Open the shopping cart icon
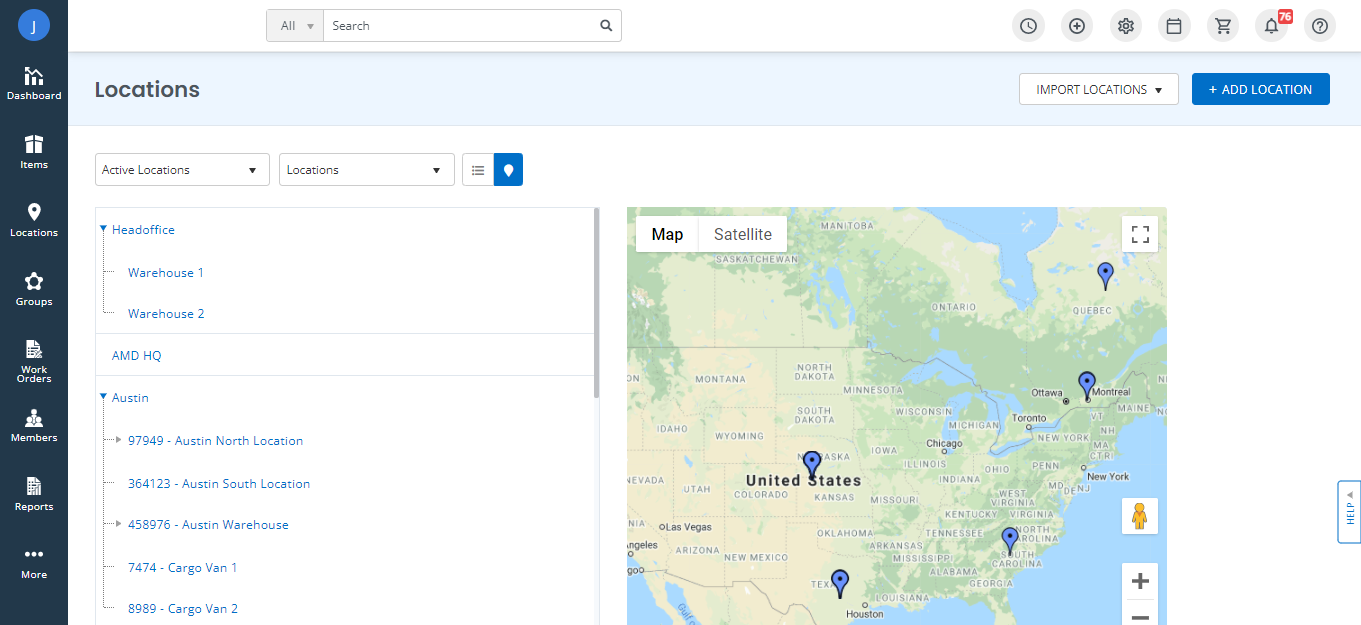Screen dimensions: 1361x625 tap(1223, 26)
